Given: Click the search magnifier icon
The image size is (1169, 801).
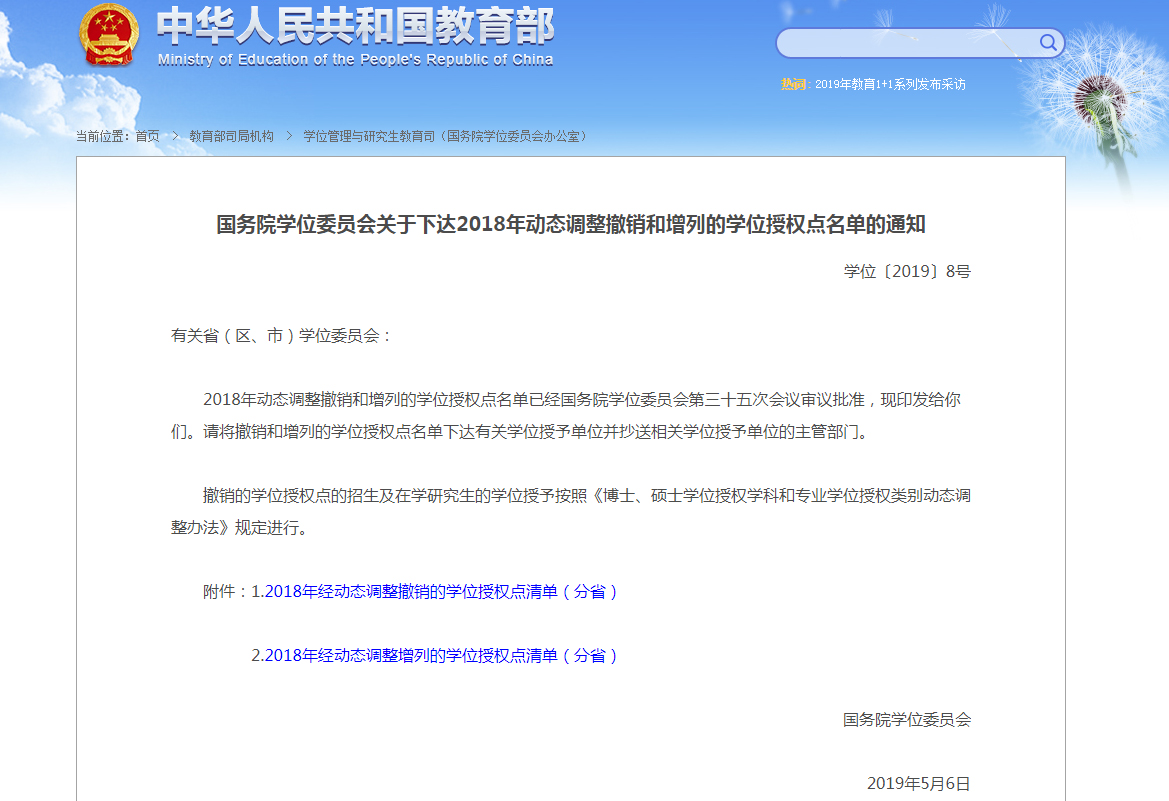Looking at the screenshot, I should [x=1048, y=42].
